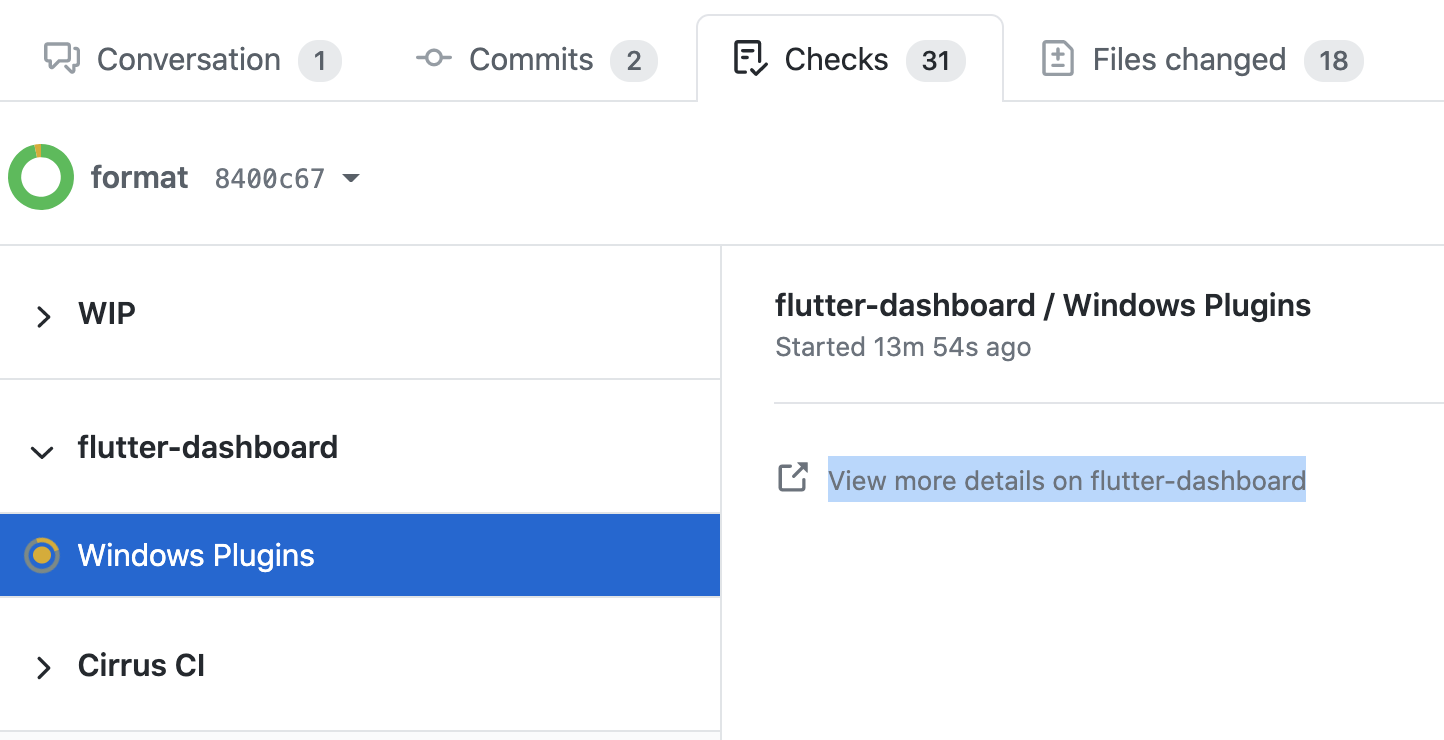Screen dimensions: 1444x740
Task: Click the flutter-dashboard / Windows Plugins heading
Action: pos(1043,305)
